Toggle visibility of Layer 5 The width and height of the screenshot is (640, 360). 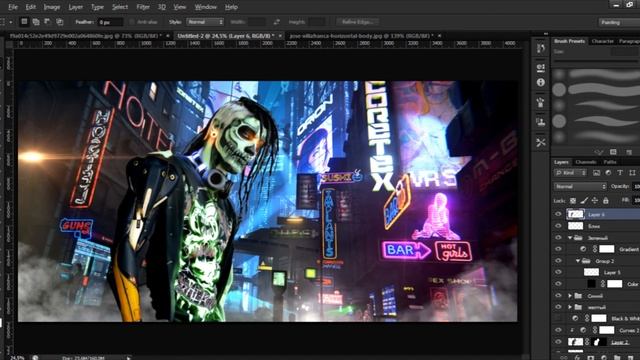click(x=558, y=272)
